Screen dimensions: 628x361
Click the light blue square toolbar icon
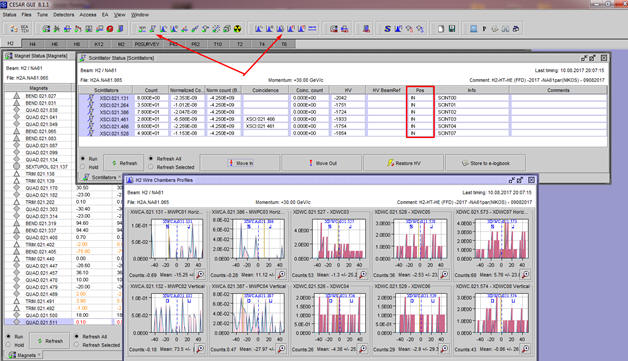(x=473, y=29)
